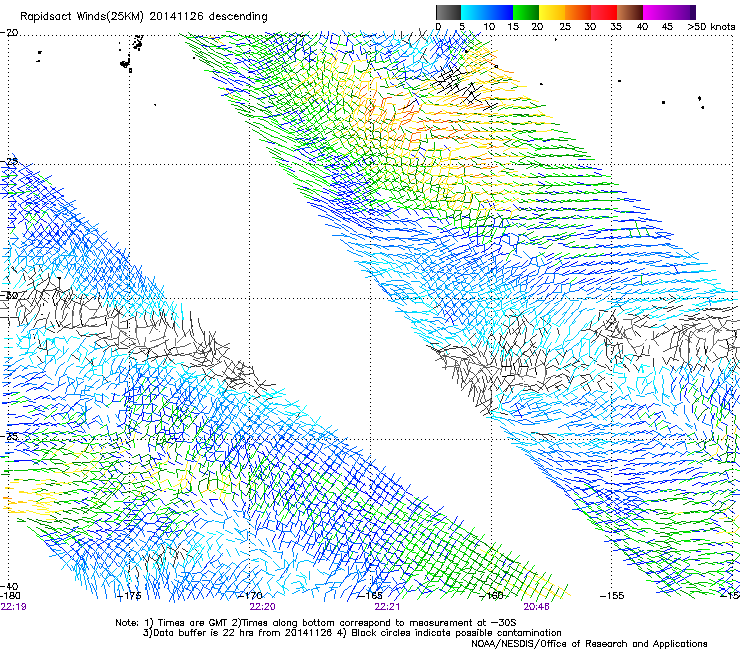Click the orange 25-30 knots legend swatch

pos(578,12)
